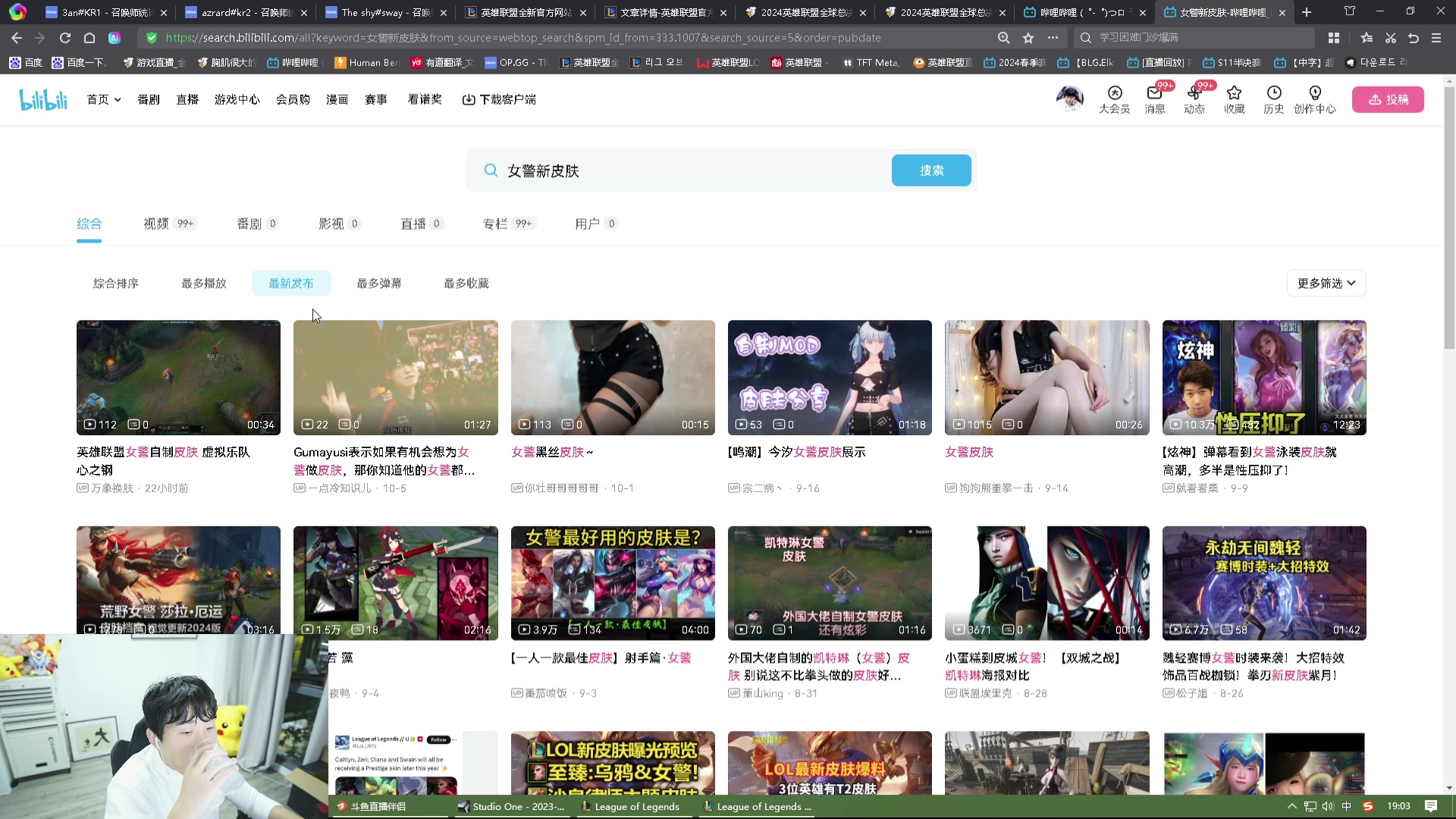
Task: Click video title 女警黑丝皮肤~
Action: (x=552, y=452)
